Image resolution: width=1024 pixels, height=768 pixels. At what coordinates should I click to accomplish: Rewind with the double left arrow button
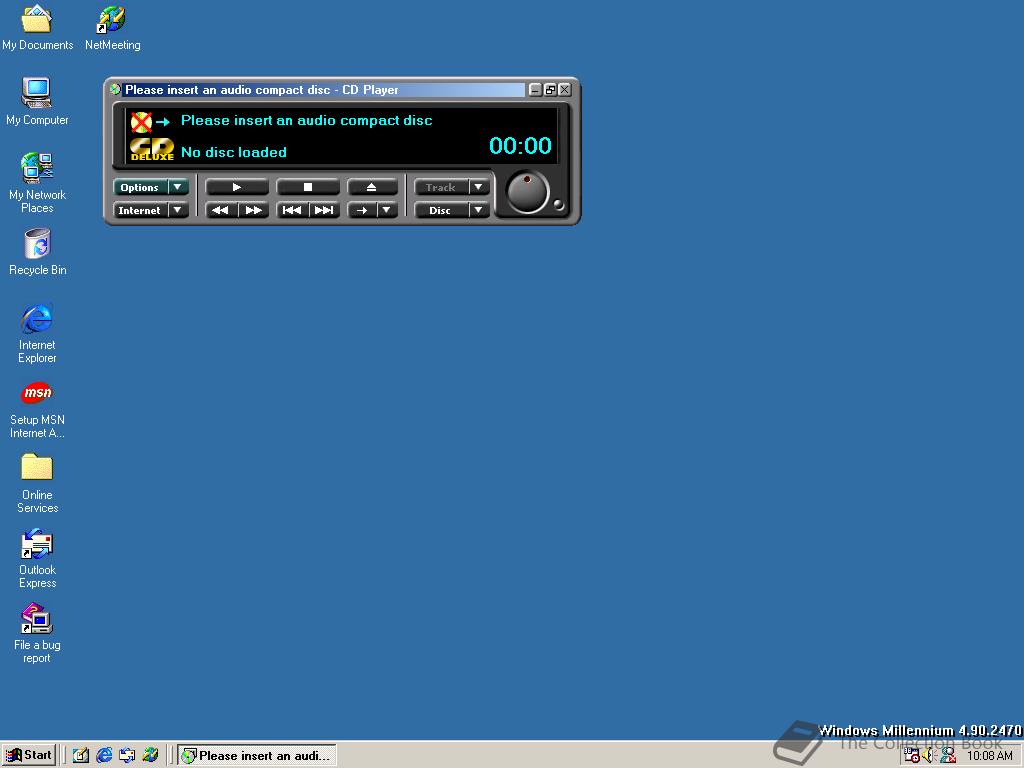221,210
